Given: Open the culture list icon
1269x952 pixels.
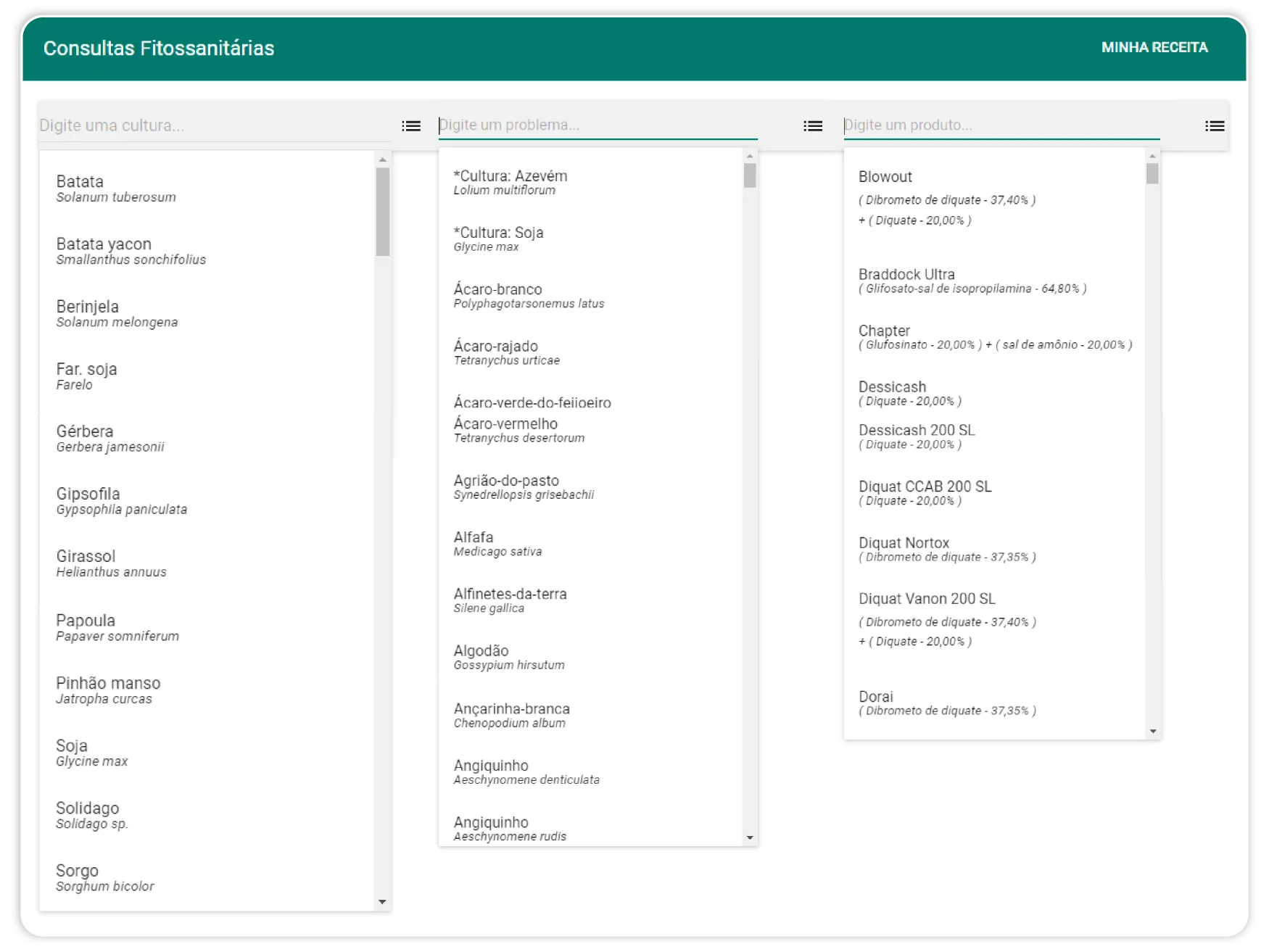Looking at the screenshot, I should click(x=411, y=126).
